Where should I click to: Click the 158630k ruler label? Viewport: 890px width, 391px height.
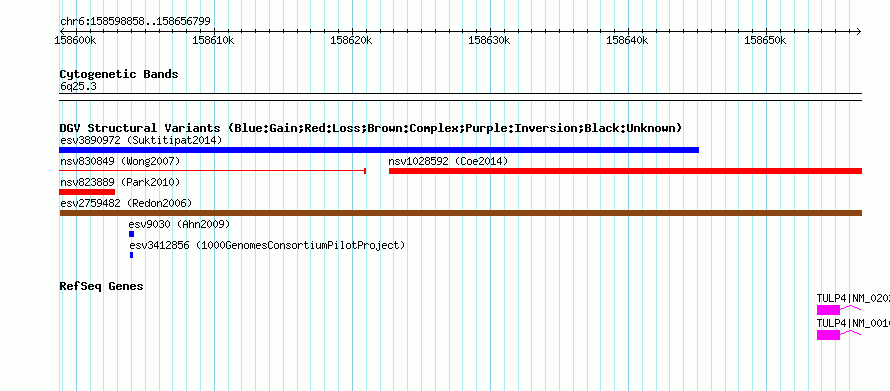click(x=489, y=40)
